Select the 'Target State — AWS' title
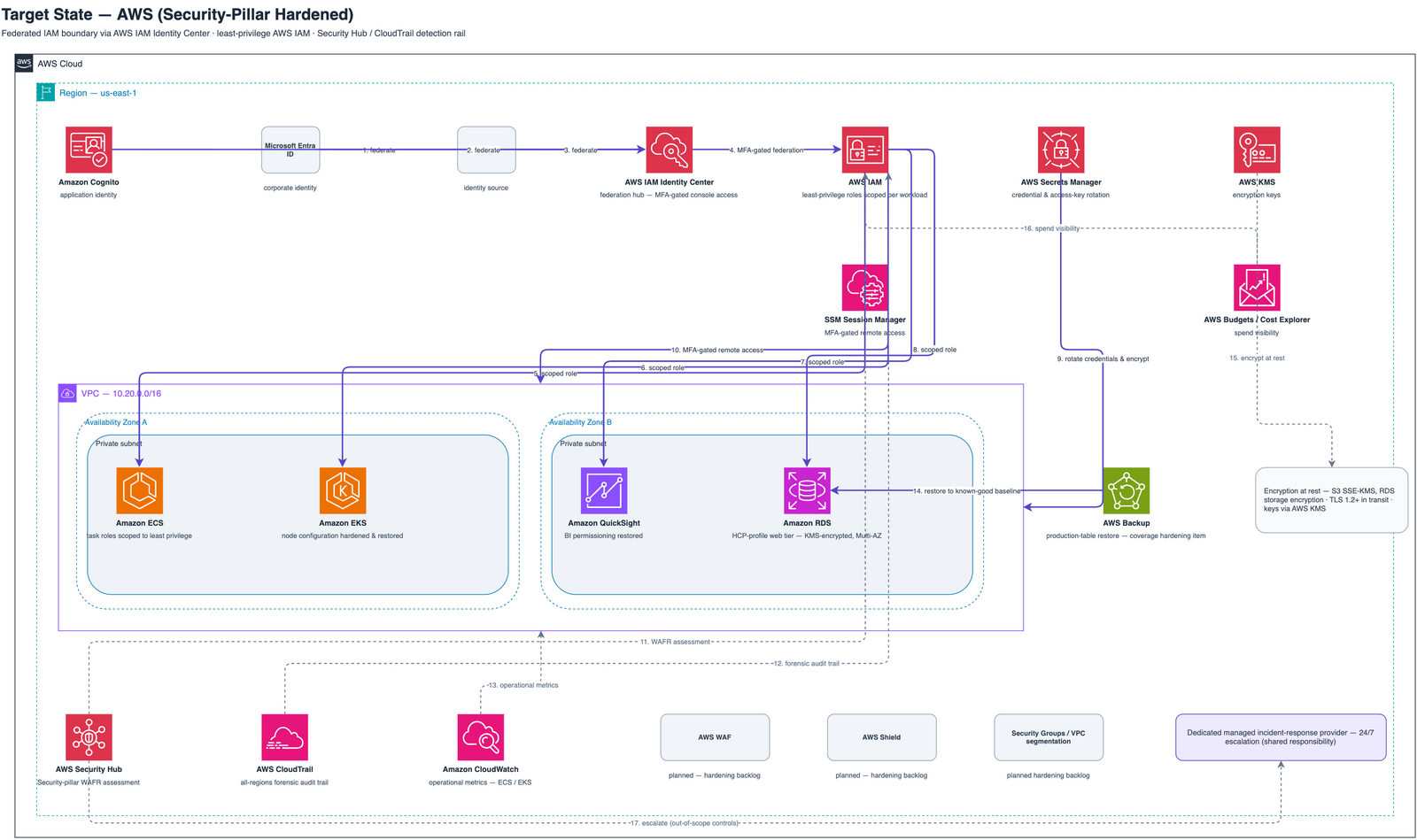This screenshot has height=840, width=1417. click(x=178, y=14)
